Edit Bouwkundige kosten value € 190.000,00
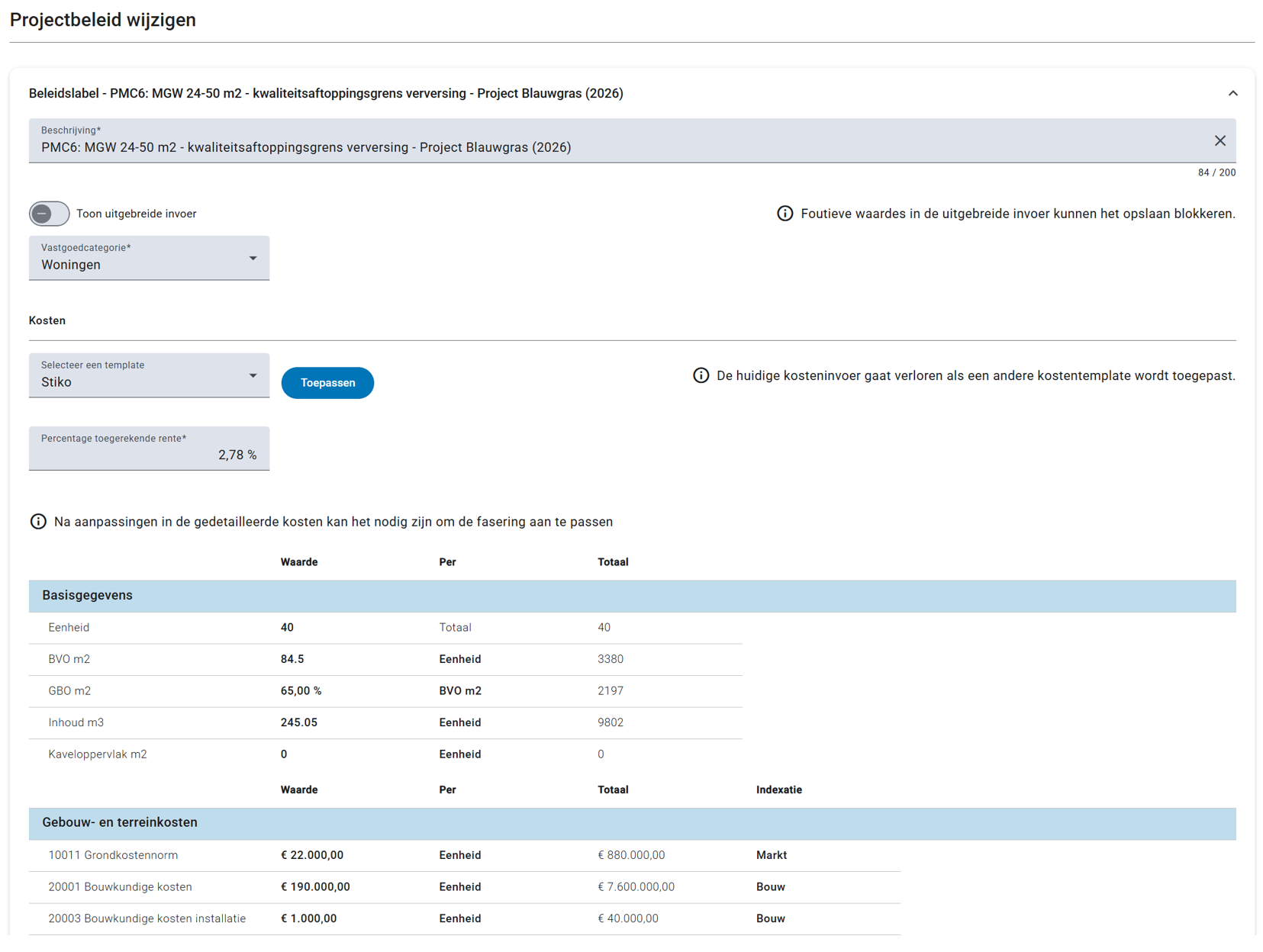The width and height of the screenshot is (1263, 952). tap(315, 887)
